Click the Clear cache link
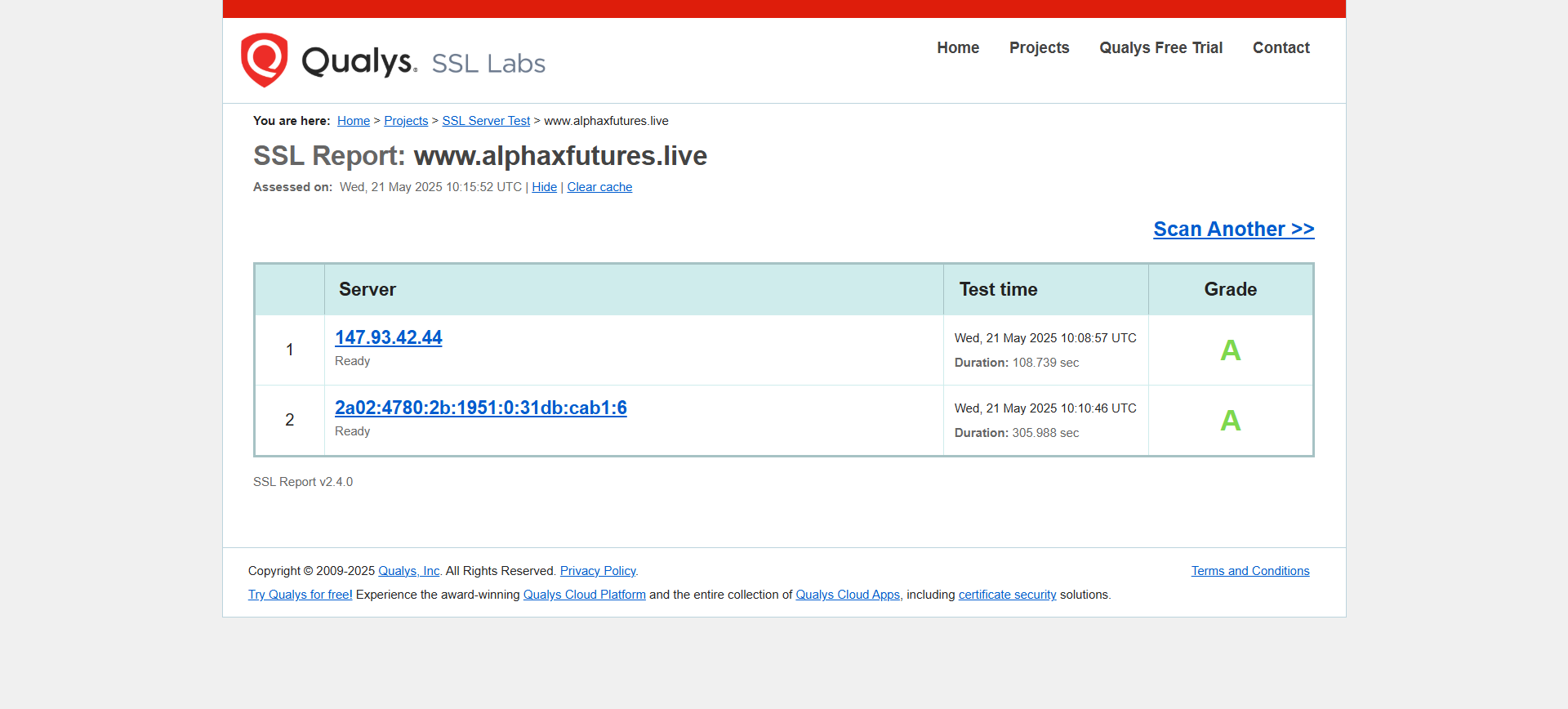Image resolution: width=1568 pixels, height=709 pixels. (599, 187)
